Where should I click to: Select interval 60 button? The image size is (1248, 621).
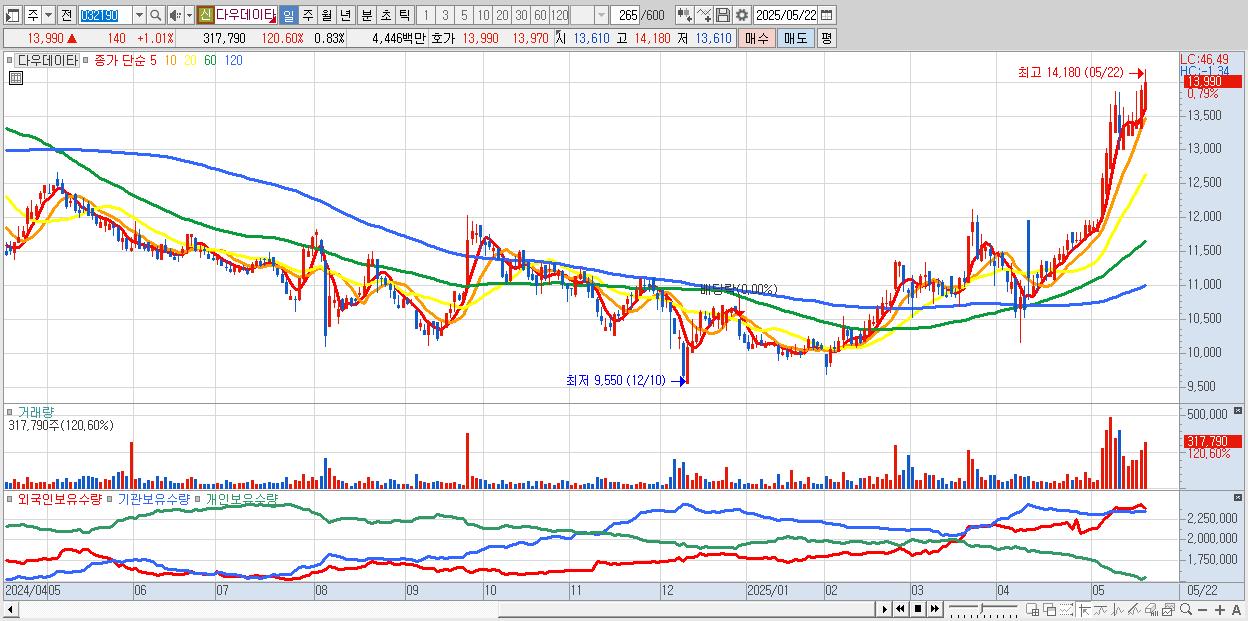pos(540,15)
